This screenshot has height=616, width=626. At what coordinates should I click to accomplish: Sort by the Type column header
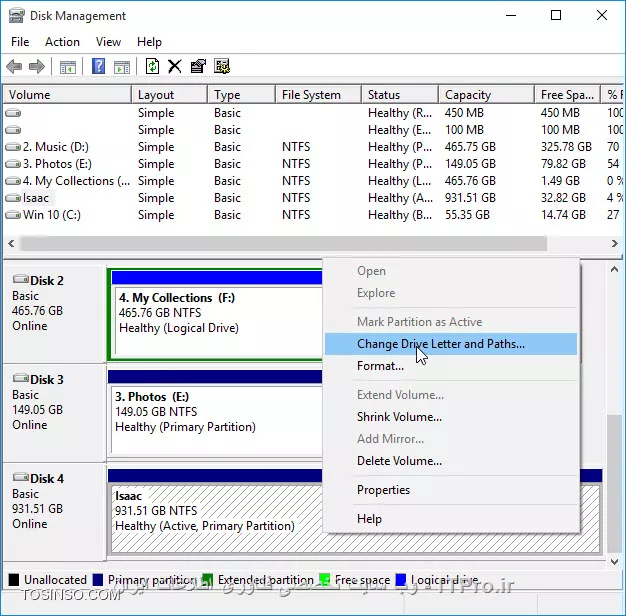tap(241, 95)
